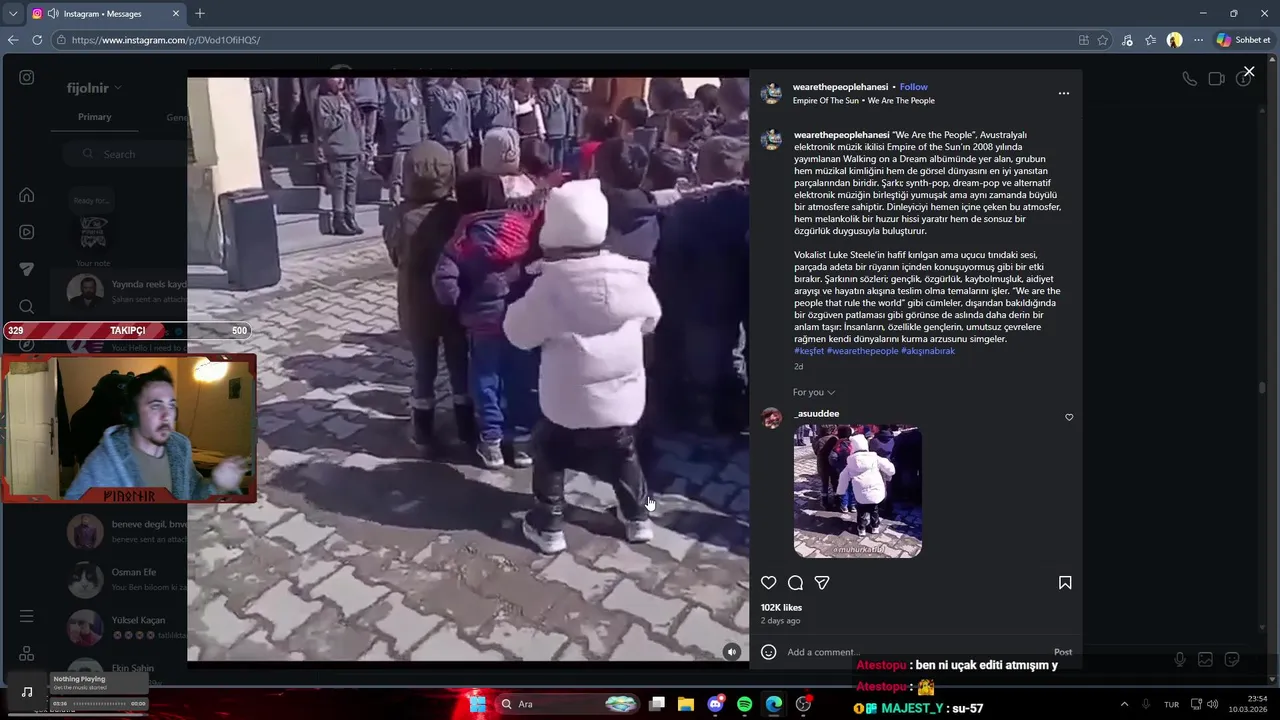Image resolution: width=1280 pixels, height=720 pixels.
Task: Close the post overlay with the X
Action: [x=1248, y=71]
